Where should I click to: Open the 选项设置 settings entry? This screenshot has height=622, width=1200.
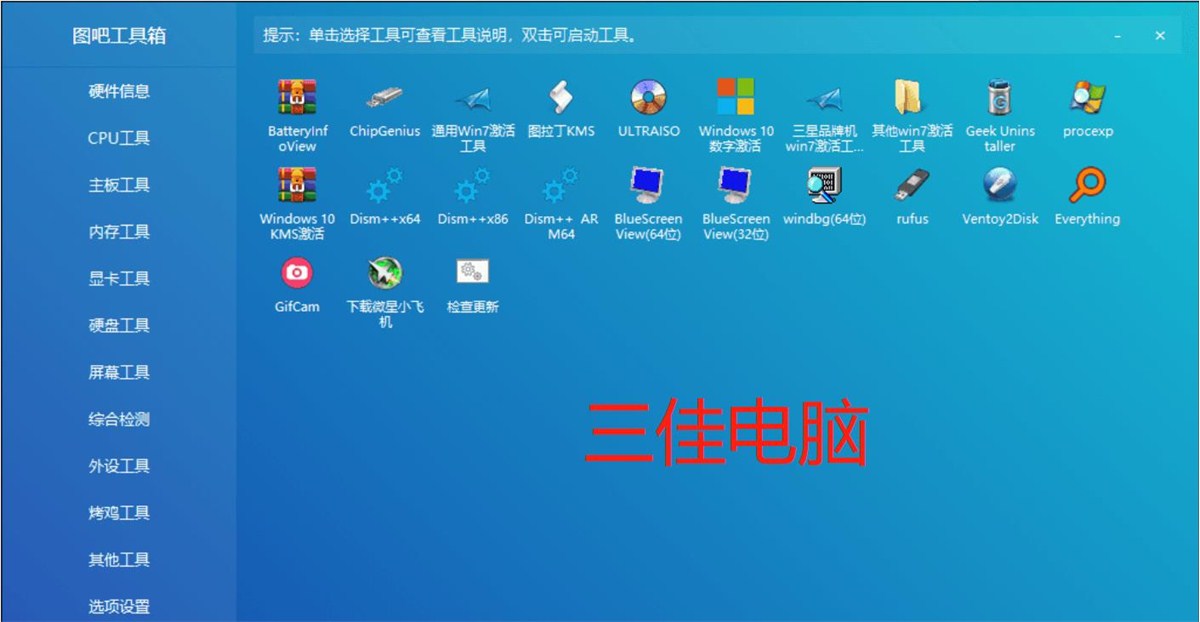tap(119, 606)
